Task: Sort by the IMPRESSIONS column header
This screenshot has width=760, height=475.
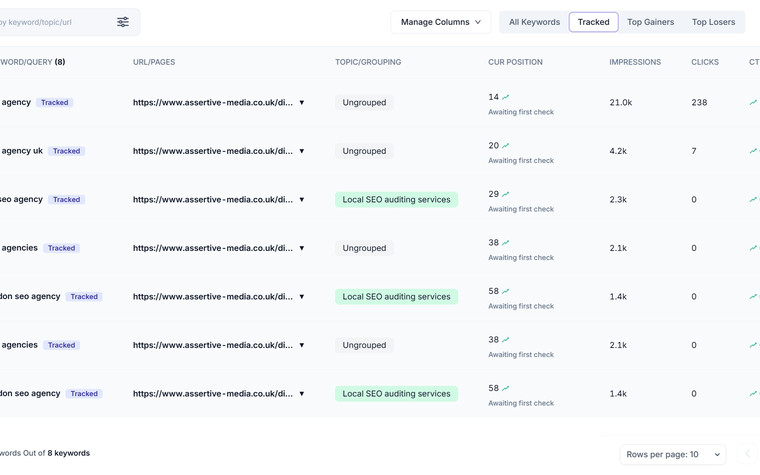Action: click(x=635, y=62)
